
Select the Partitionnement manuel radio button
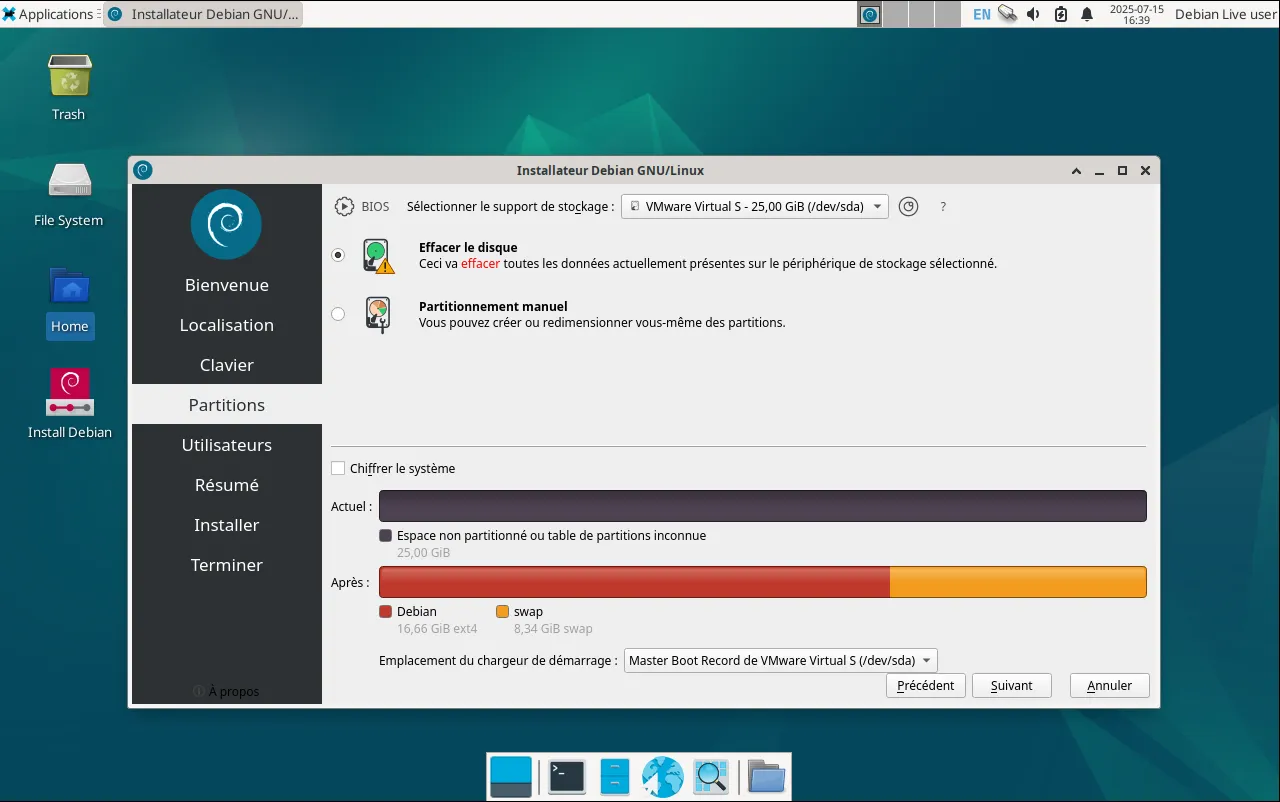[x=338, y=314]
